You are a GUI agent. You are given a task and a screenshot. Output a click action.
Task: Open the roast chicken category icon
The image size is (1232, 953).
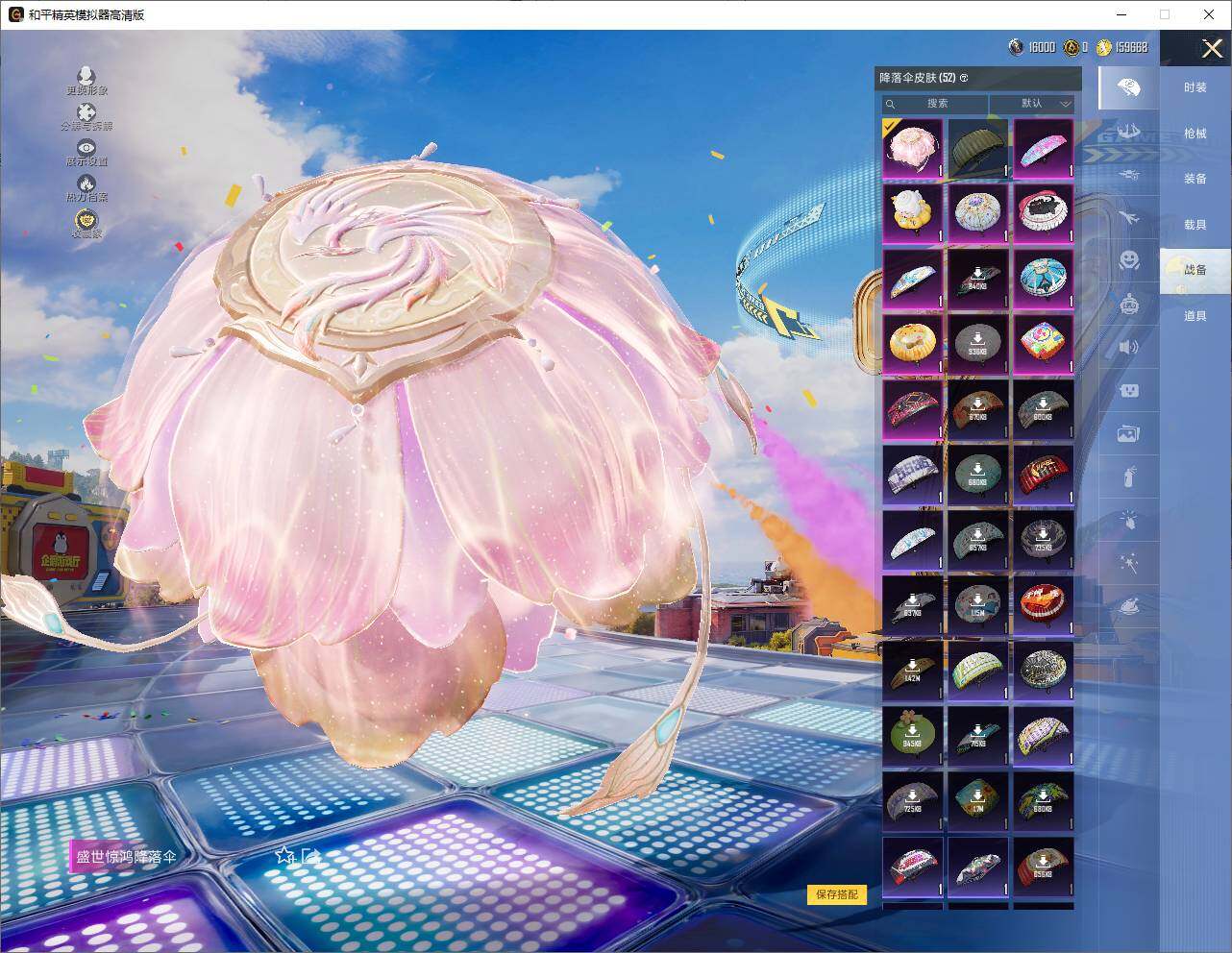click(1128, 606)
